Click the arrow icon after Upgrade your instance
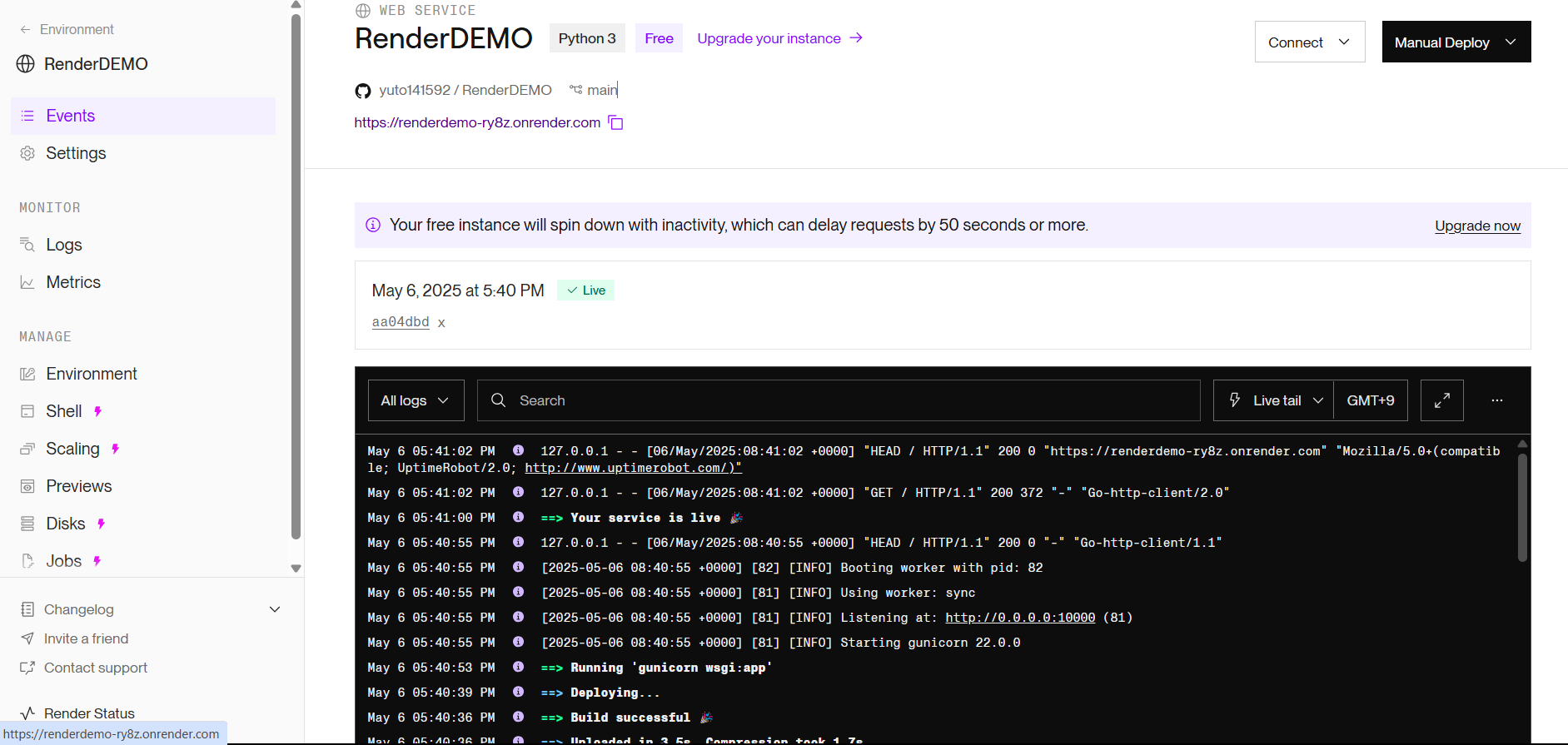 [856, 38]
